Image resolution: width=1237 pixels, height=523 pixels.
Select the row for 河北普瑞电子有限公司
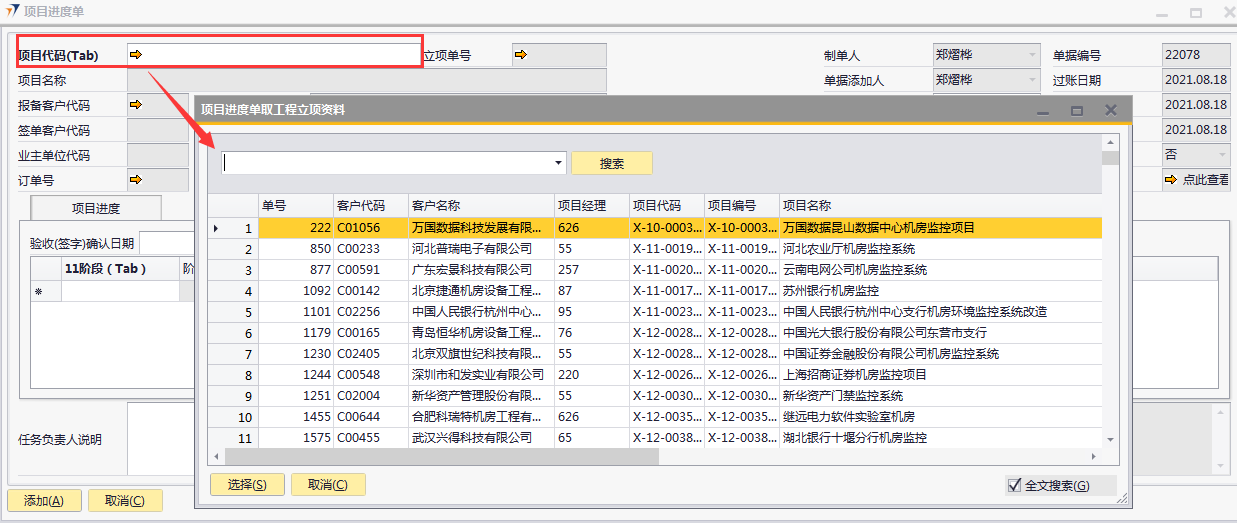click(x=480, y=249)
